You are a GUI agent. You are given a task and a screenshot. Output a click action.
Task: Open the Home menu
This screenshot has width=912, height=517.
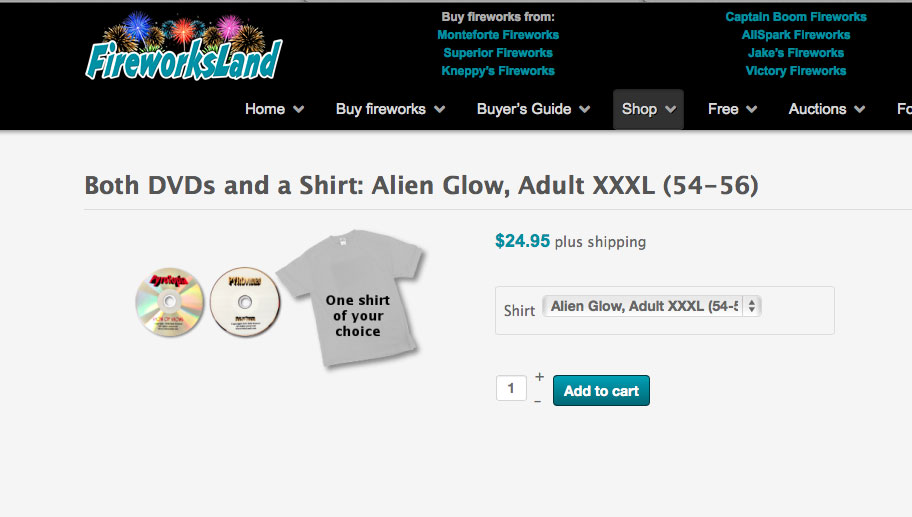pos(274,109)
